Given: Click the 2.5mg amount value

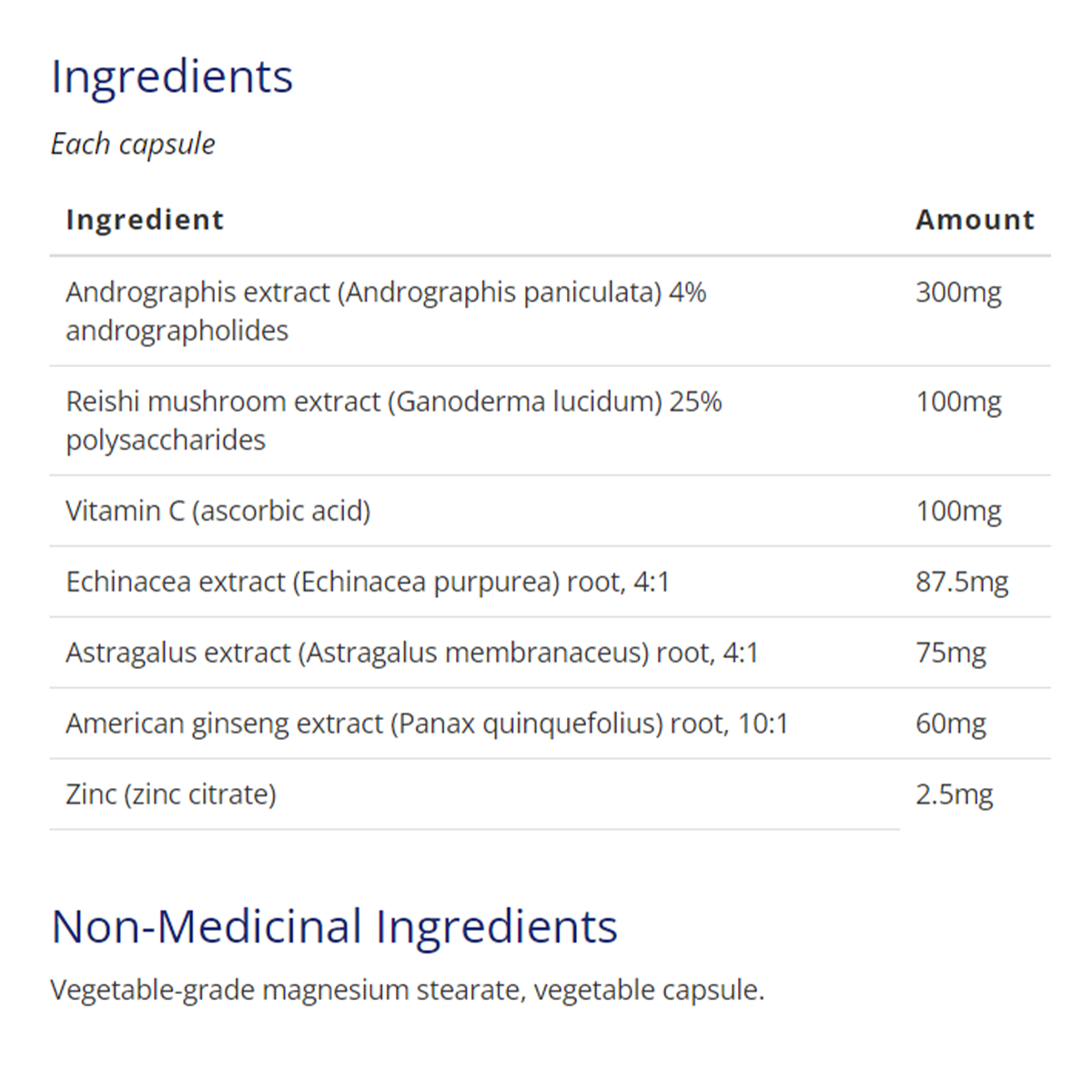Looking at the screenshot, I should tap(954, 794).
